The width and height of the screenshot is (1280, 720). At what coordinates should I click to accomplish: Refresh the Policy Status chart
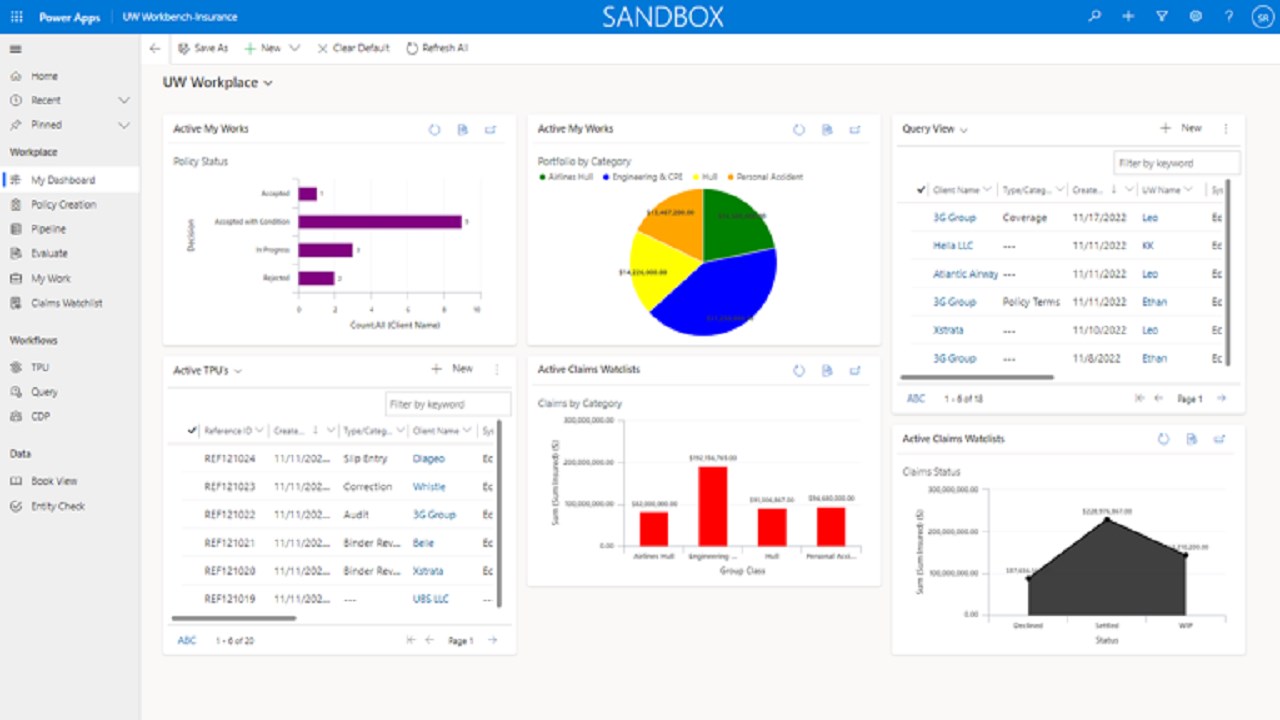[434, 130]
